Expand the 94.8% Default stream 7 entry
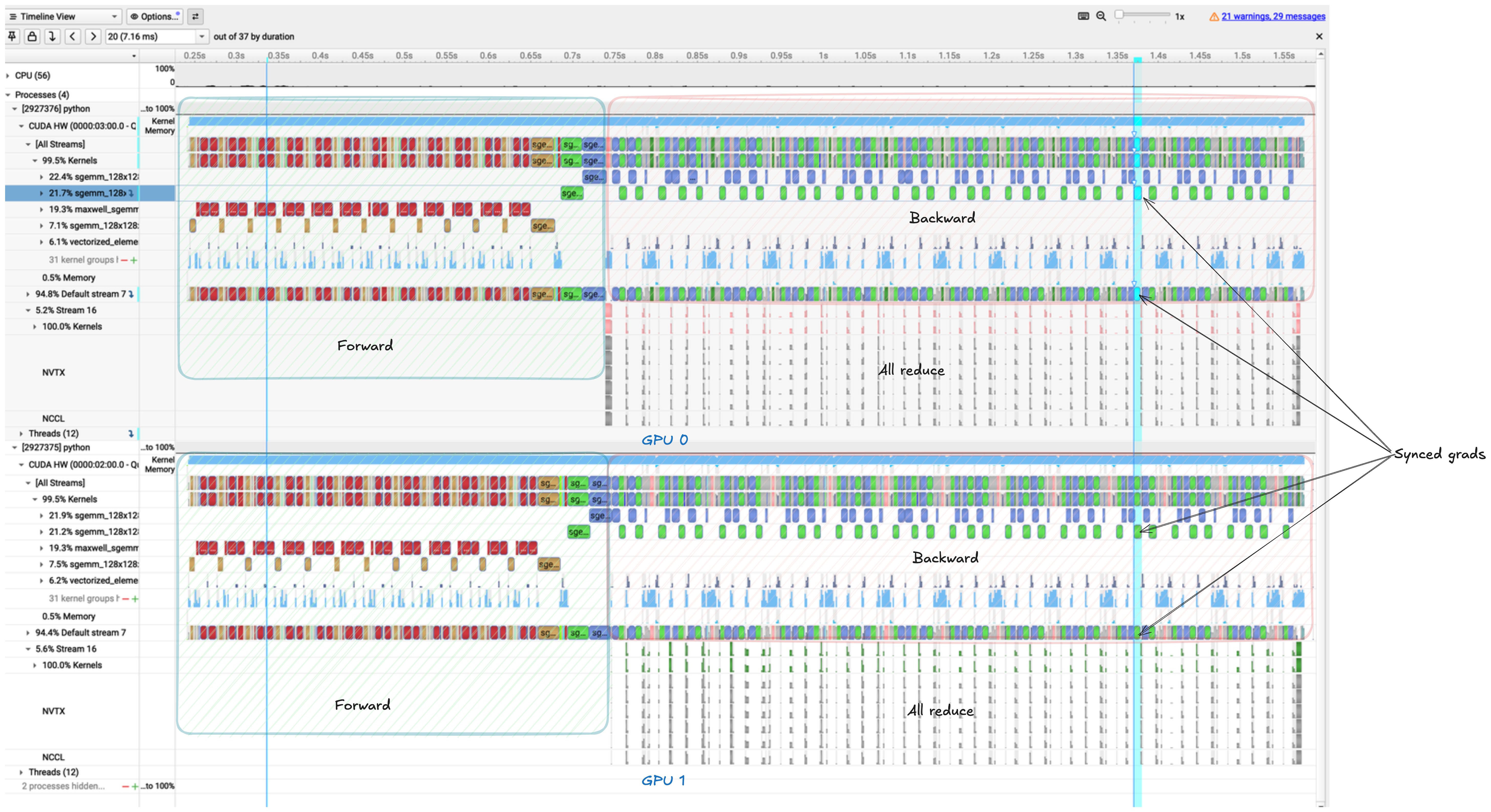The height and width of the screenshot is (812, 1491). coord(28,294)
